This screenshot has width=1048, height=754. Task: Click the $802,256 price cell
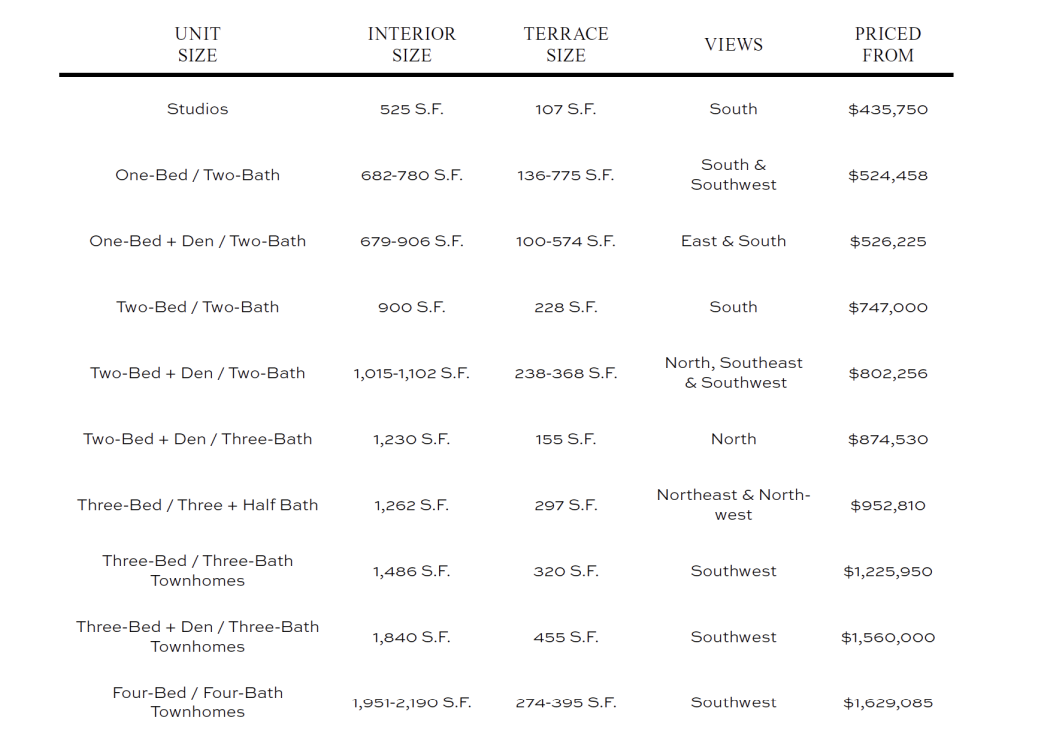887,373
